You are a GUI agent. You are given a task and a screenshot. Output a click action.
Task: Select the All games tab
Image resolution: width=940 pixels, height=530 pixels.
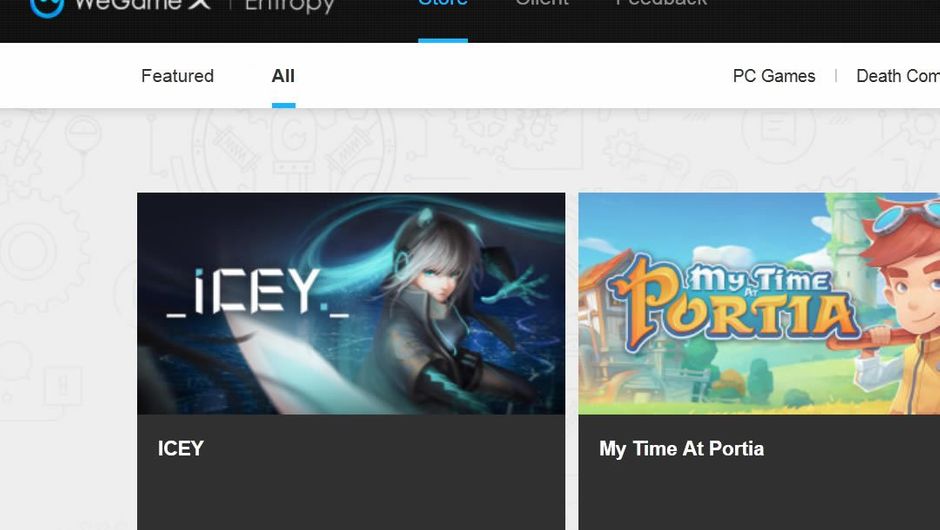(283, 76)
